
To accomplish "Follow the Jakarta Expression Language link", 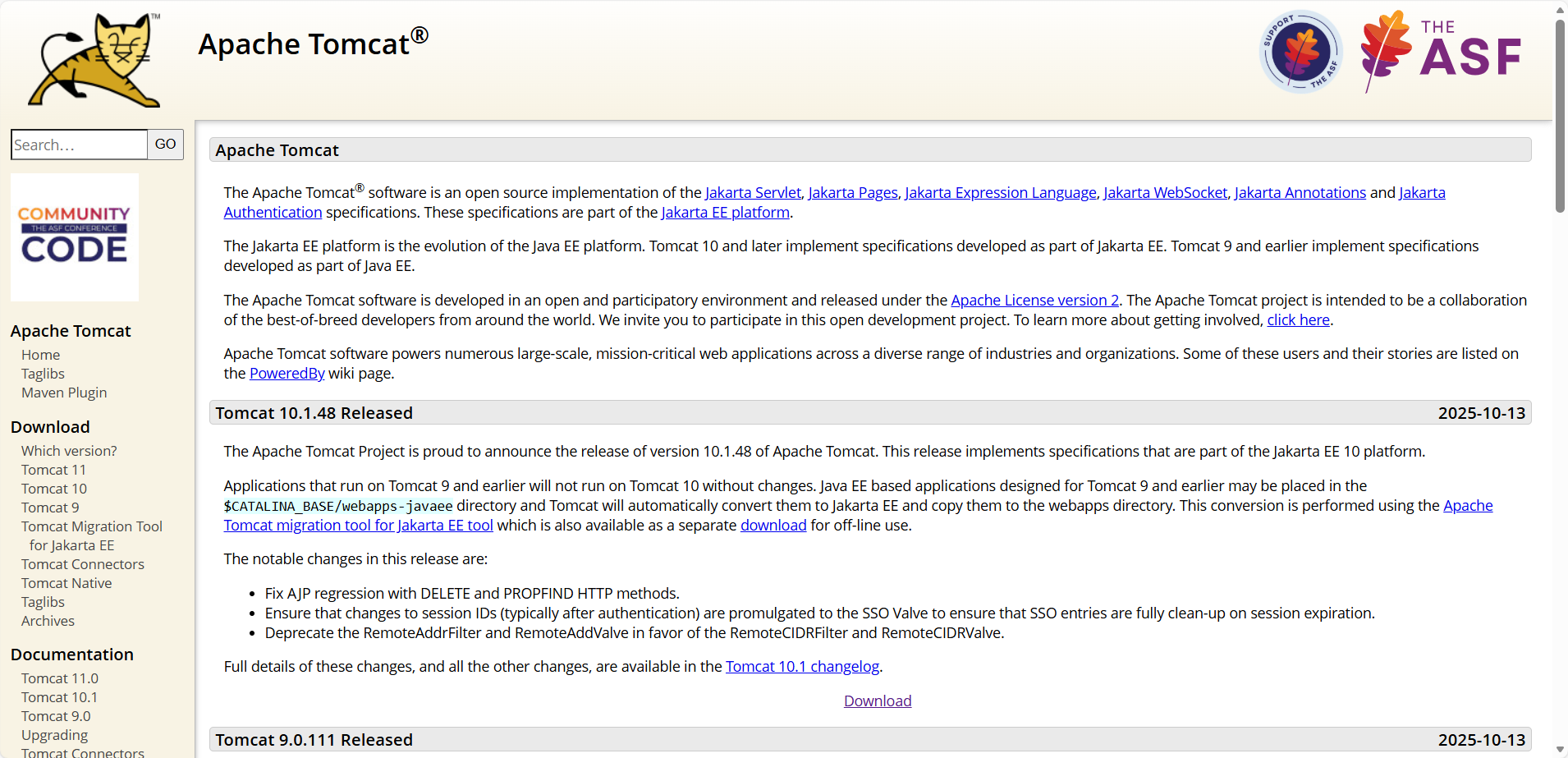I will (1001, 193).
